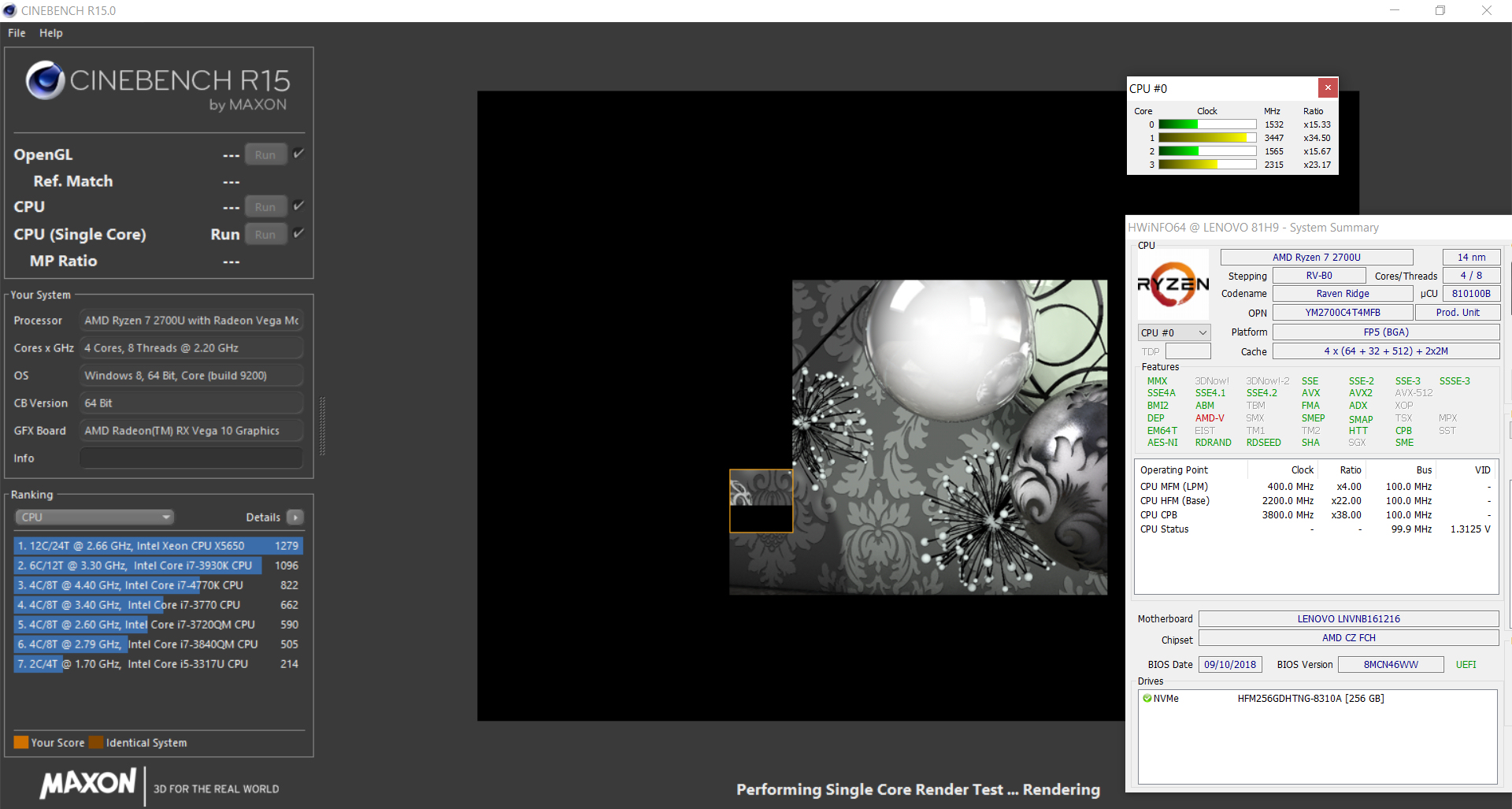This screenshot has height=809, width=1512.
Task: Click the Platform value FP5 (BGA)
Action: [x=1386, y=332]
